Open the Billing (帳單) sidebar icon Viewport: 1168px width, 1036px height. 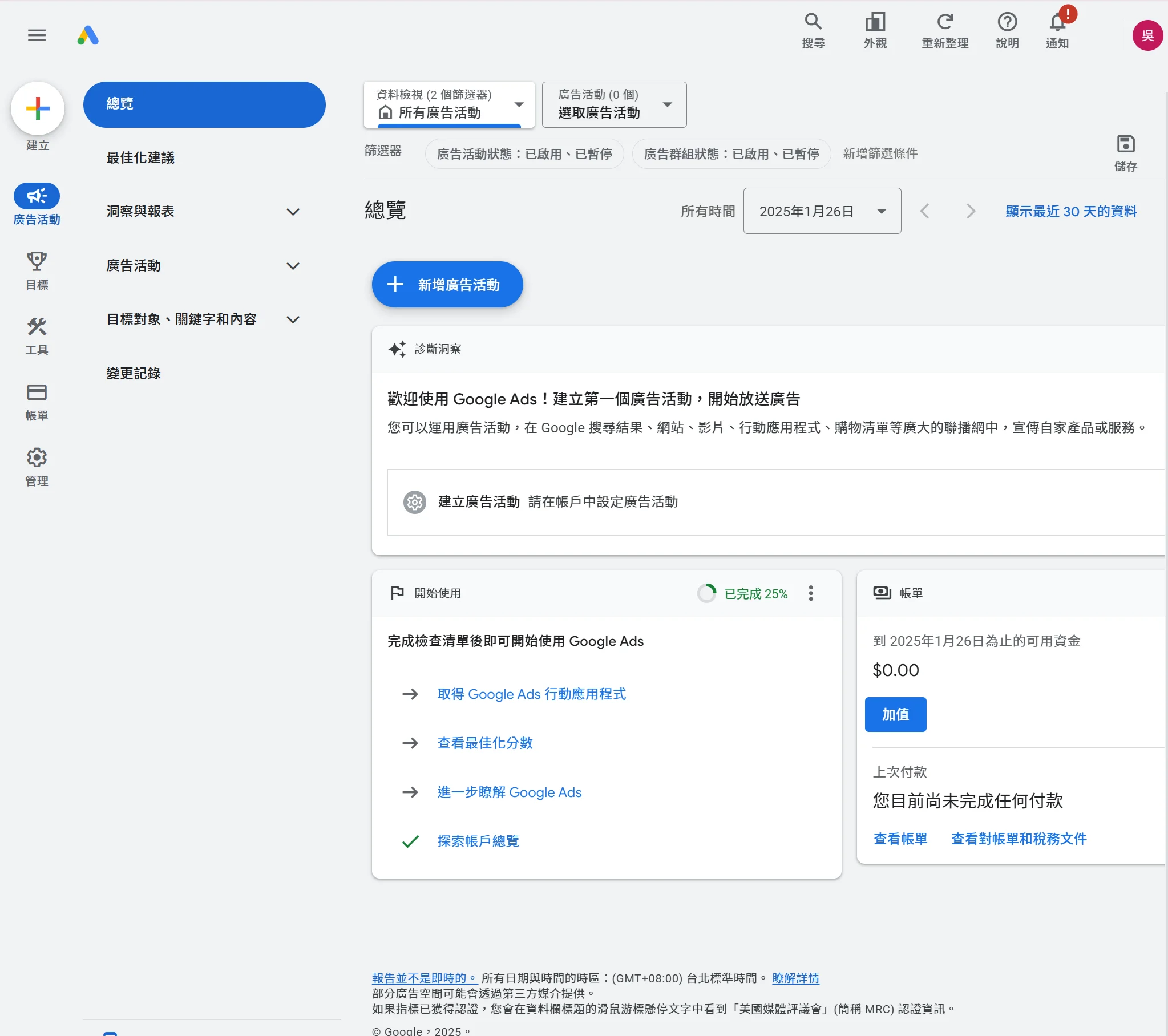37,392
